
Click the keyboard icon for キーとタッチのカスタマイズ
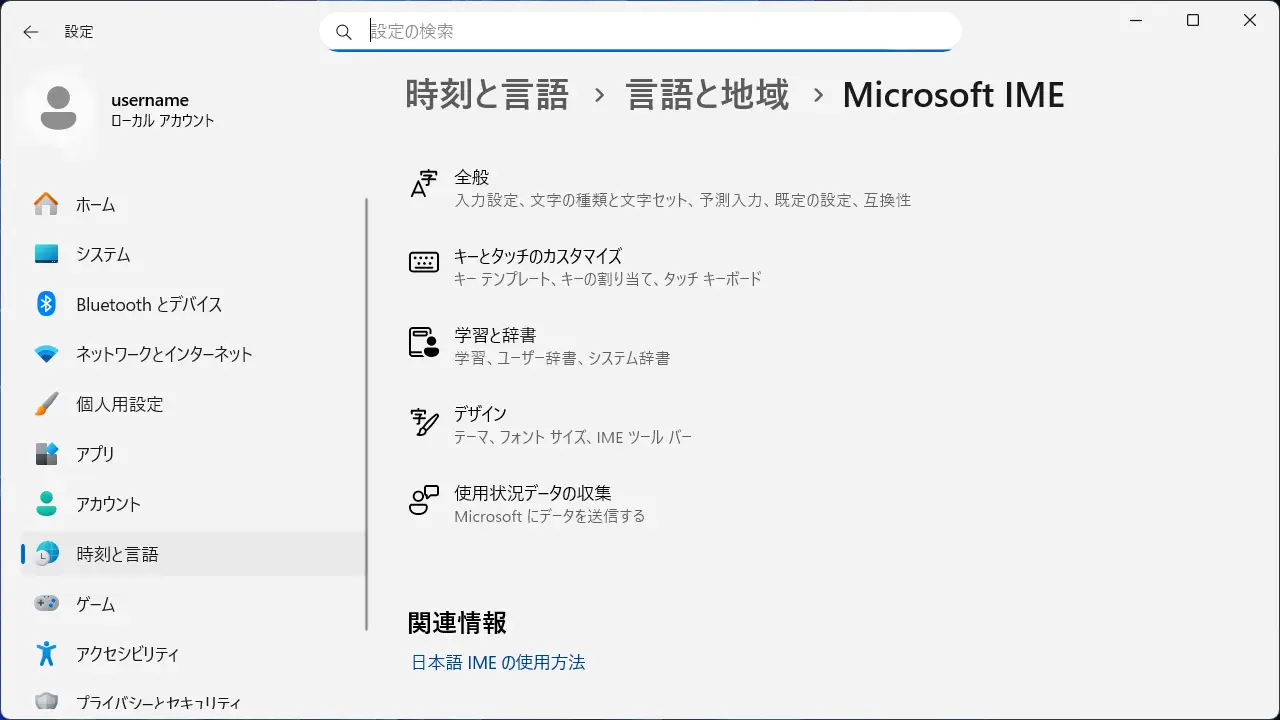424,263
